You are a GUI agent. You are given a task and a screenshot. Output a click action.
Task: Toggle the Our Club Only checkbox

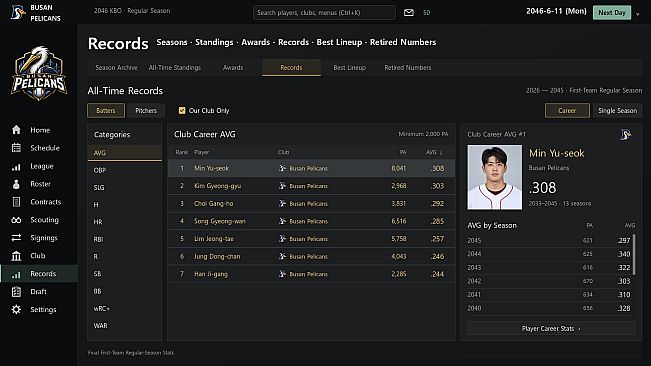tap(182, 110)
